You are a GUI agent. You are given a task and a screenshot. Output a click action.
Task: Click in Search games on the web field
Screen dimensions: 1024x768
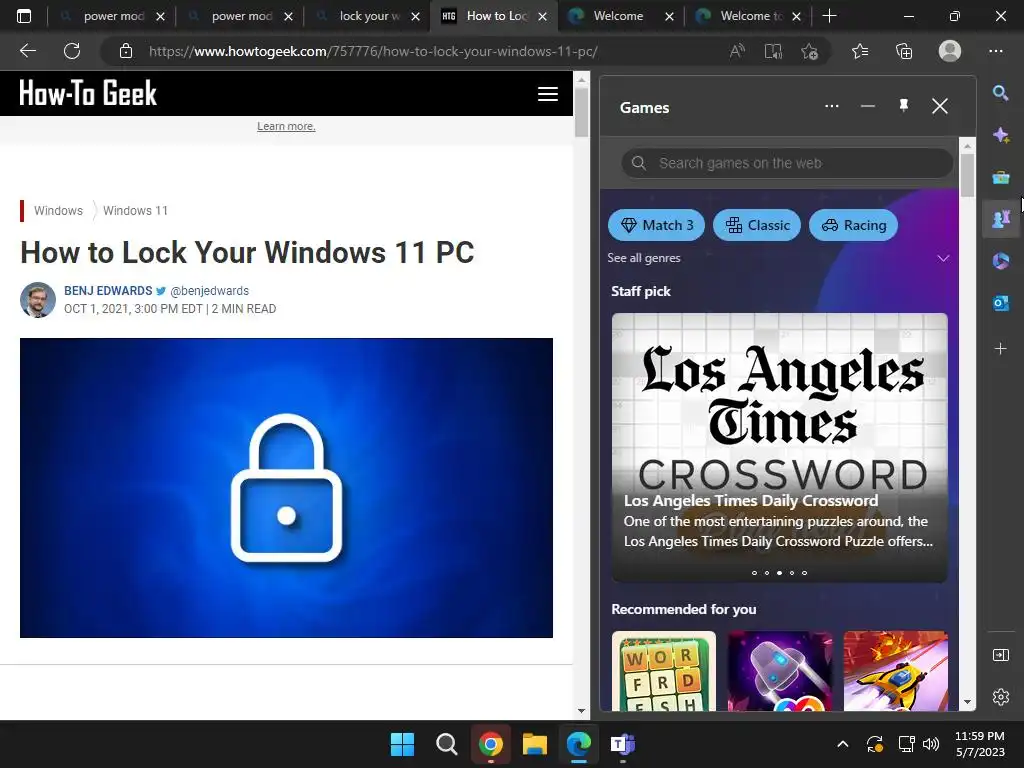click(x=787, y=163)
